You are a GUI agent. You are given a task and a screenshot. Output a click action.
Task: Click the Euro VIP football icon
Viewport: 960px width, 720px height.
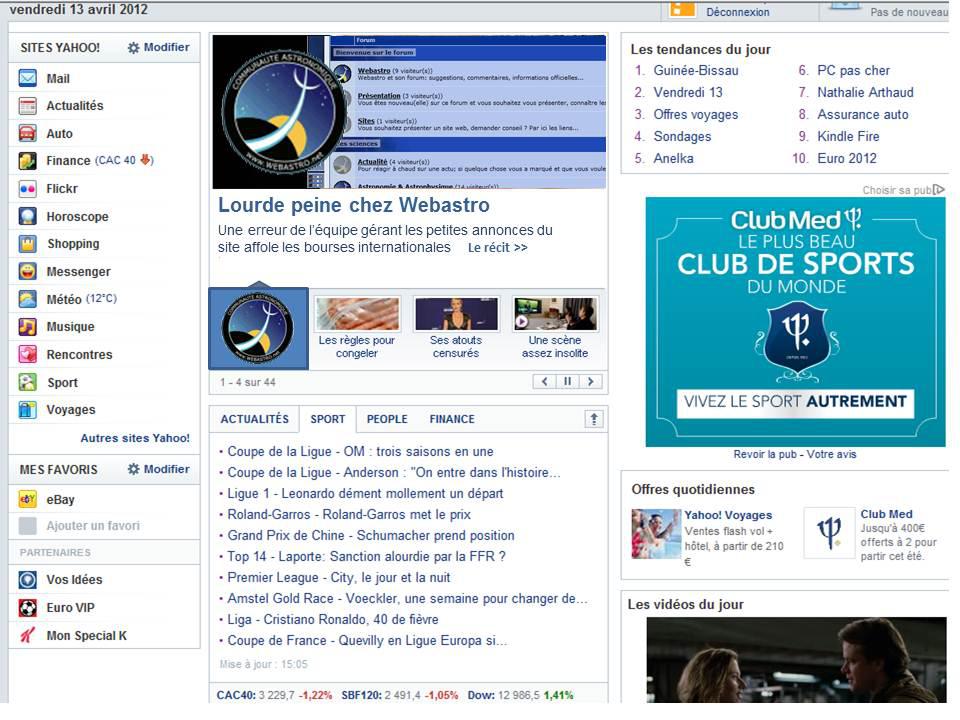(28, 608)
